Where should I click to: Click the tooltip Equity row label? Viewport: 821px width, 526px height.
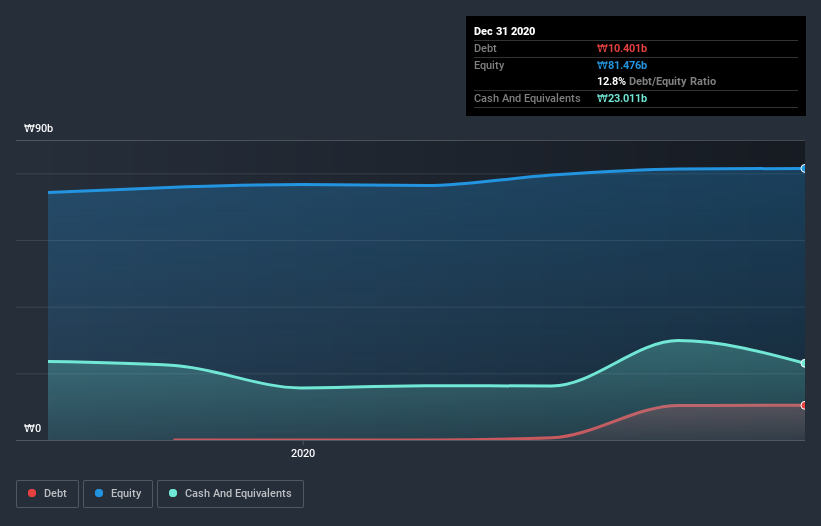click(489, 65)
